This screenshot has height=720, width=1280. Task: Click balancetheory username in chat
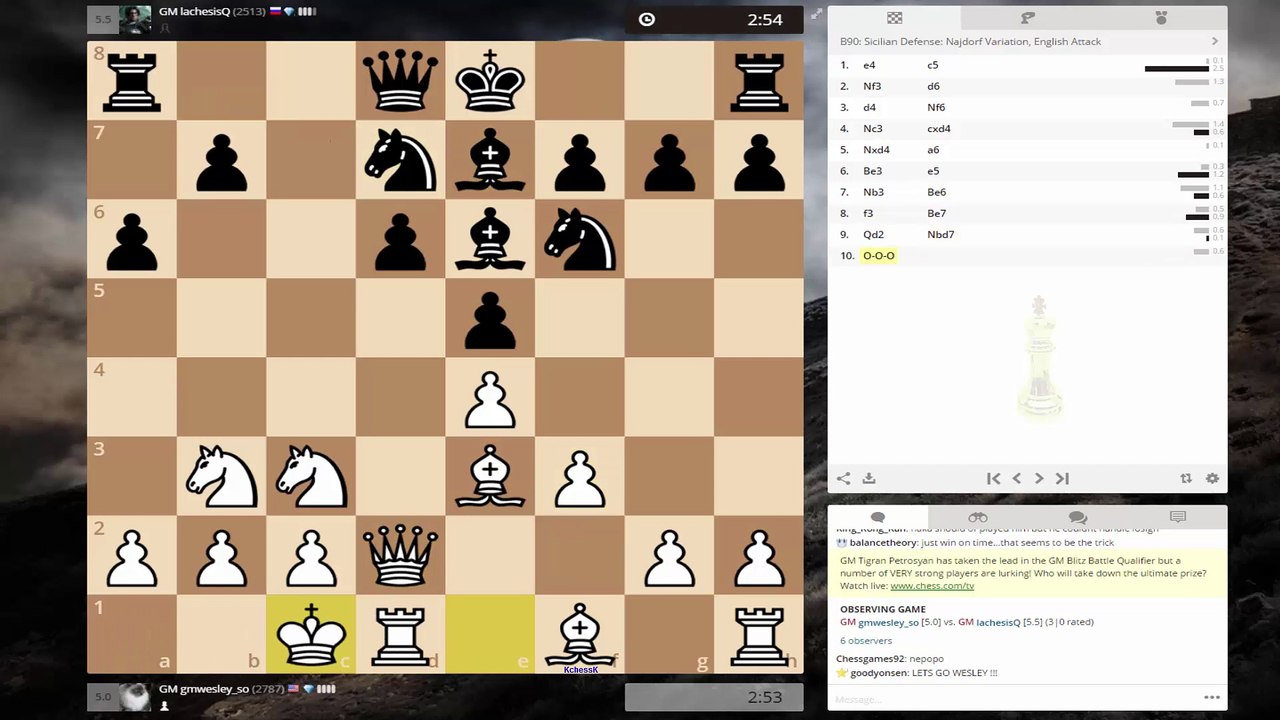tap(884, 542)
